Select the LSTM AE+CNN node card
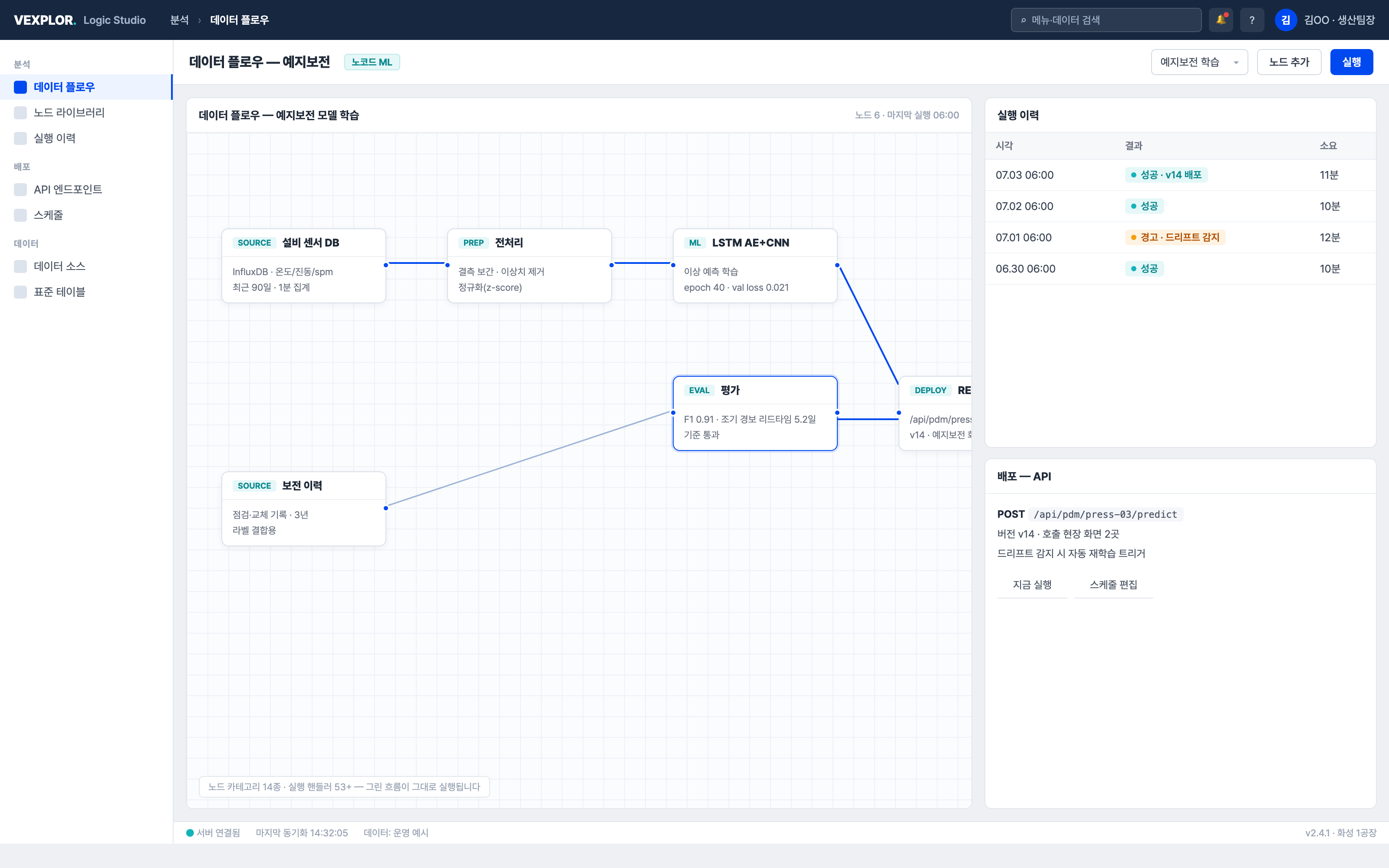Screen dimensions: 1389x868 (x=755, y=266)
